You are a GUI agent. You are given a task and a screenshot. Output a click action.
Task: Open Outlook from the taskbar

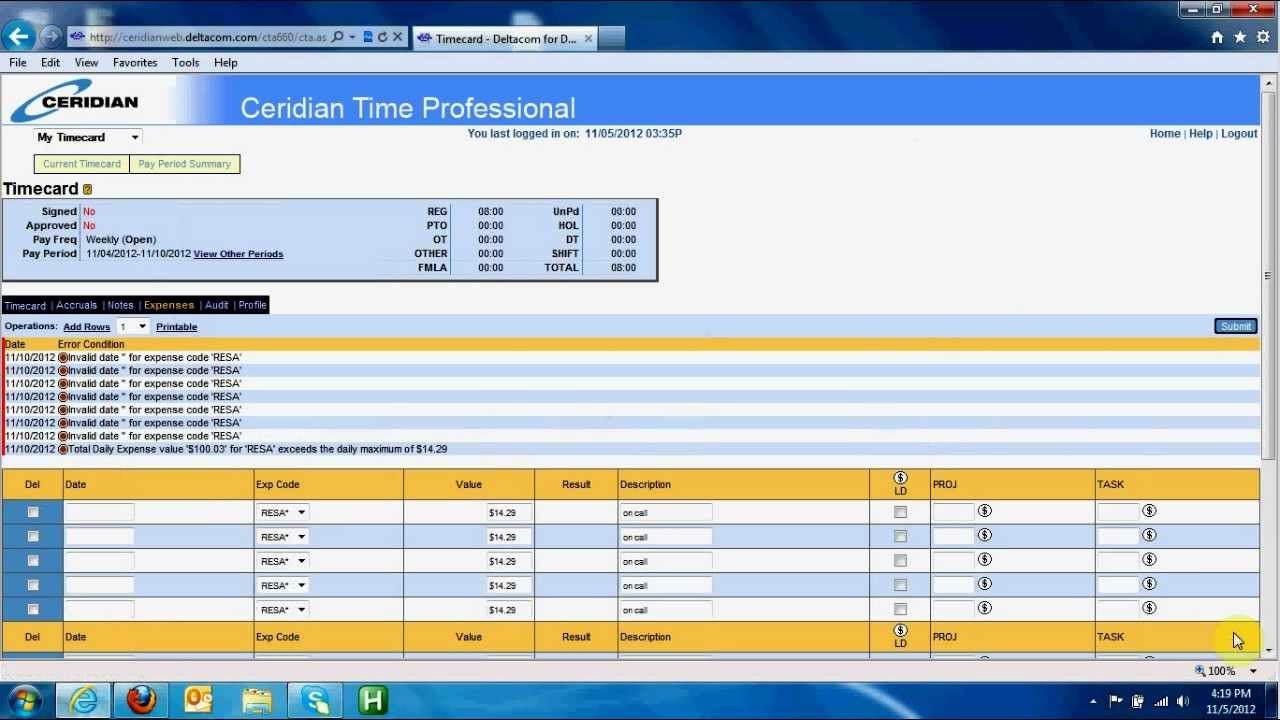pos(199,700)
